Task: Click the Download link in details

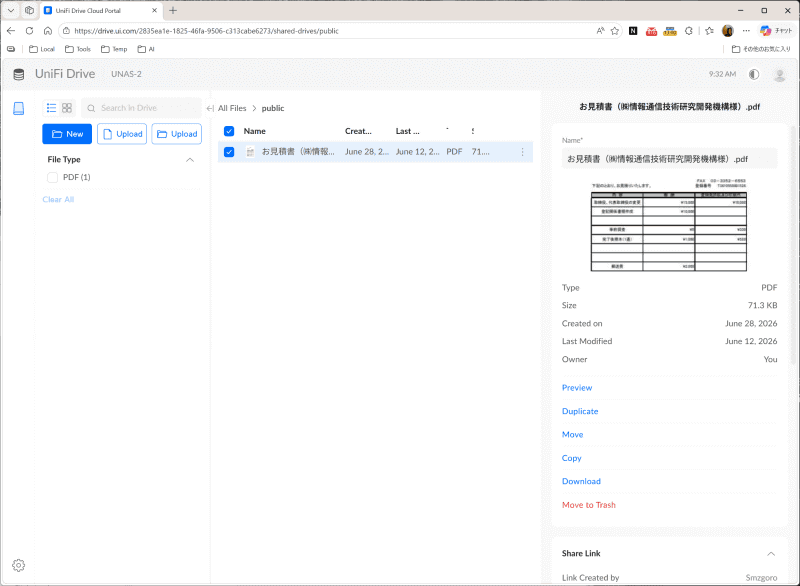Action: (581, 481)
